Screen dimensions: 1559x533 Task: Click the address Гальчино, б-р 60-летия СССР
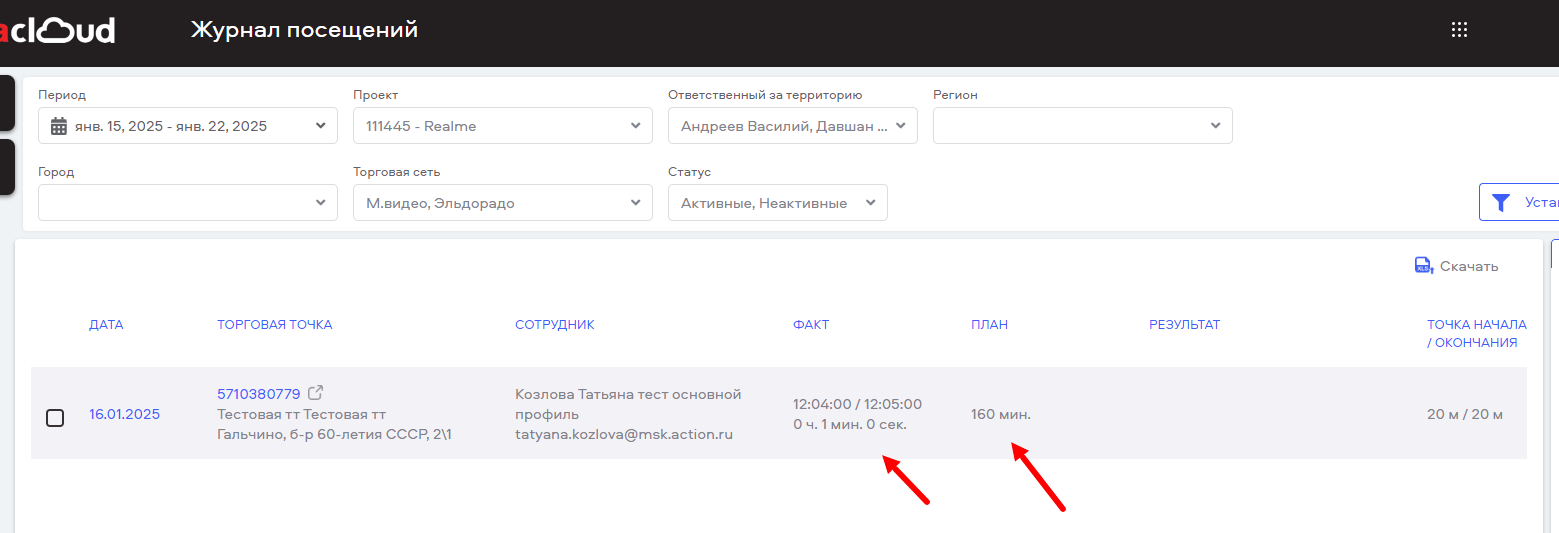click(x=334, y=434)
